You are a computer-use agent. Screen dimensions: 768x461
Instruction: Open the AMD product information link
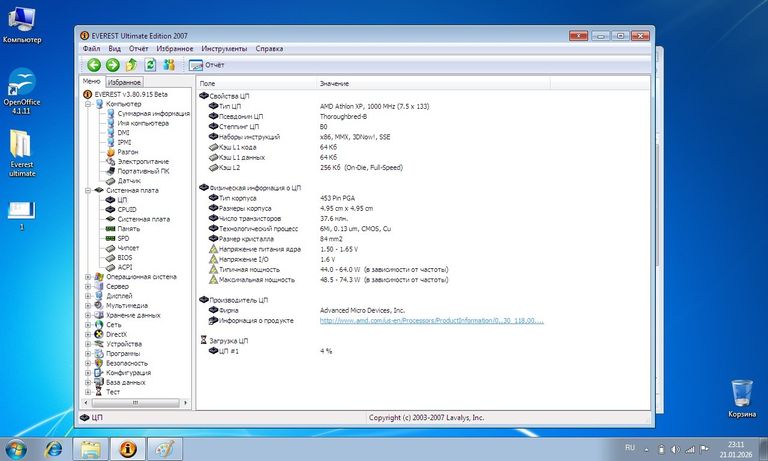pyautogui.click(x=432, y=320)
